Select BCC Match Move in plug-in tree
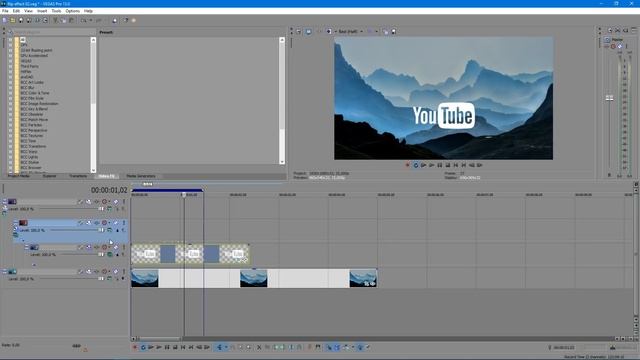The image size is (640, 360). (34, 120)
